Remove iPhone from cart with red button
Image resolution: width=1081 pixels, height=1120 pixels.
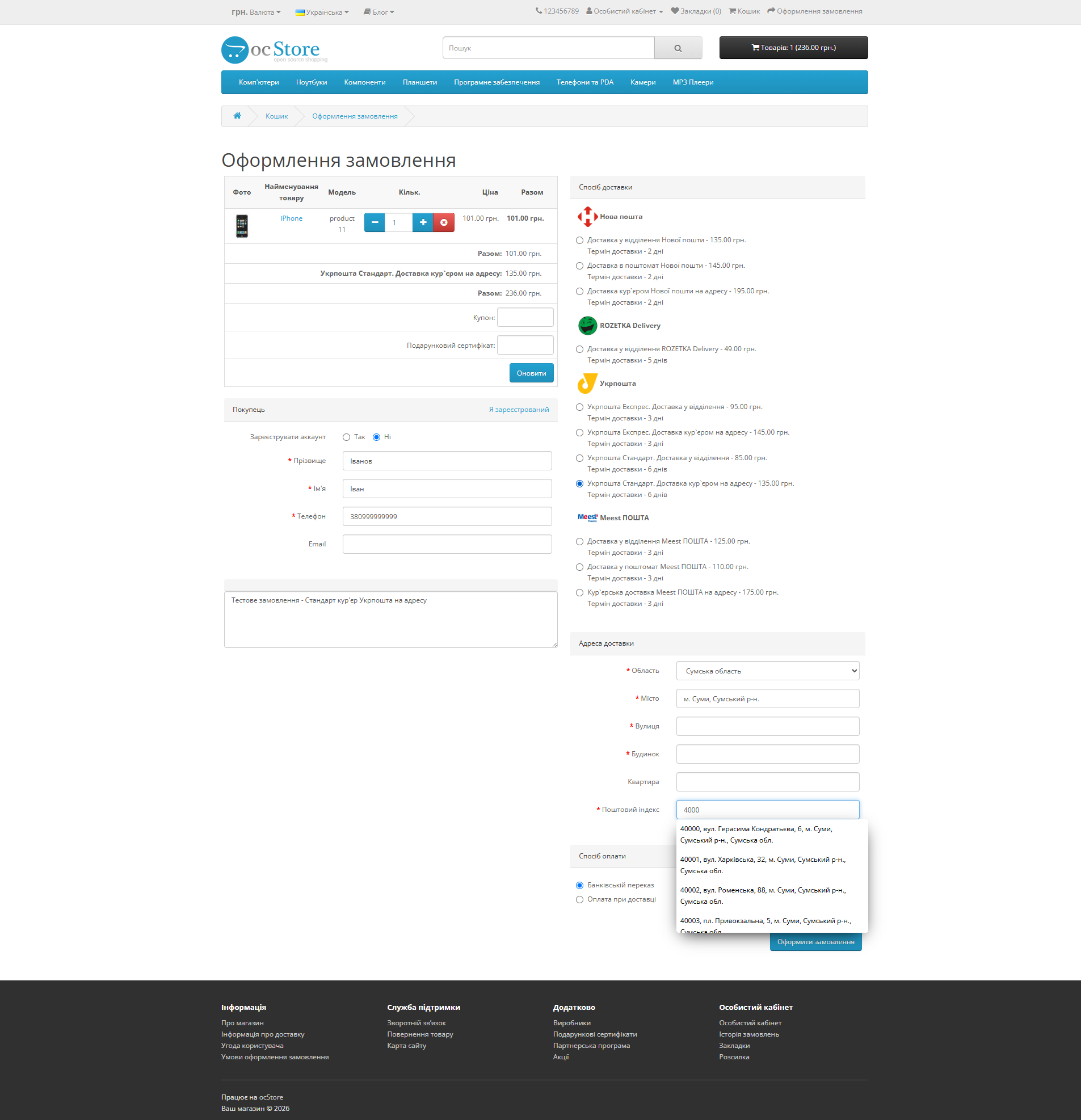coord(444,222)
